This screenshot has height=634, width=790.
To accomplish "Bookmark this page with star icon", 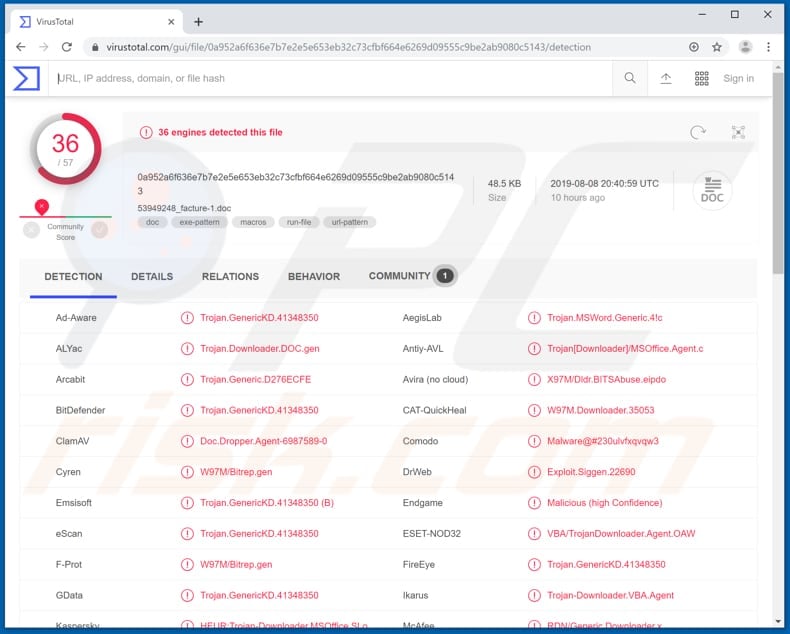I will click(717, 47).
